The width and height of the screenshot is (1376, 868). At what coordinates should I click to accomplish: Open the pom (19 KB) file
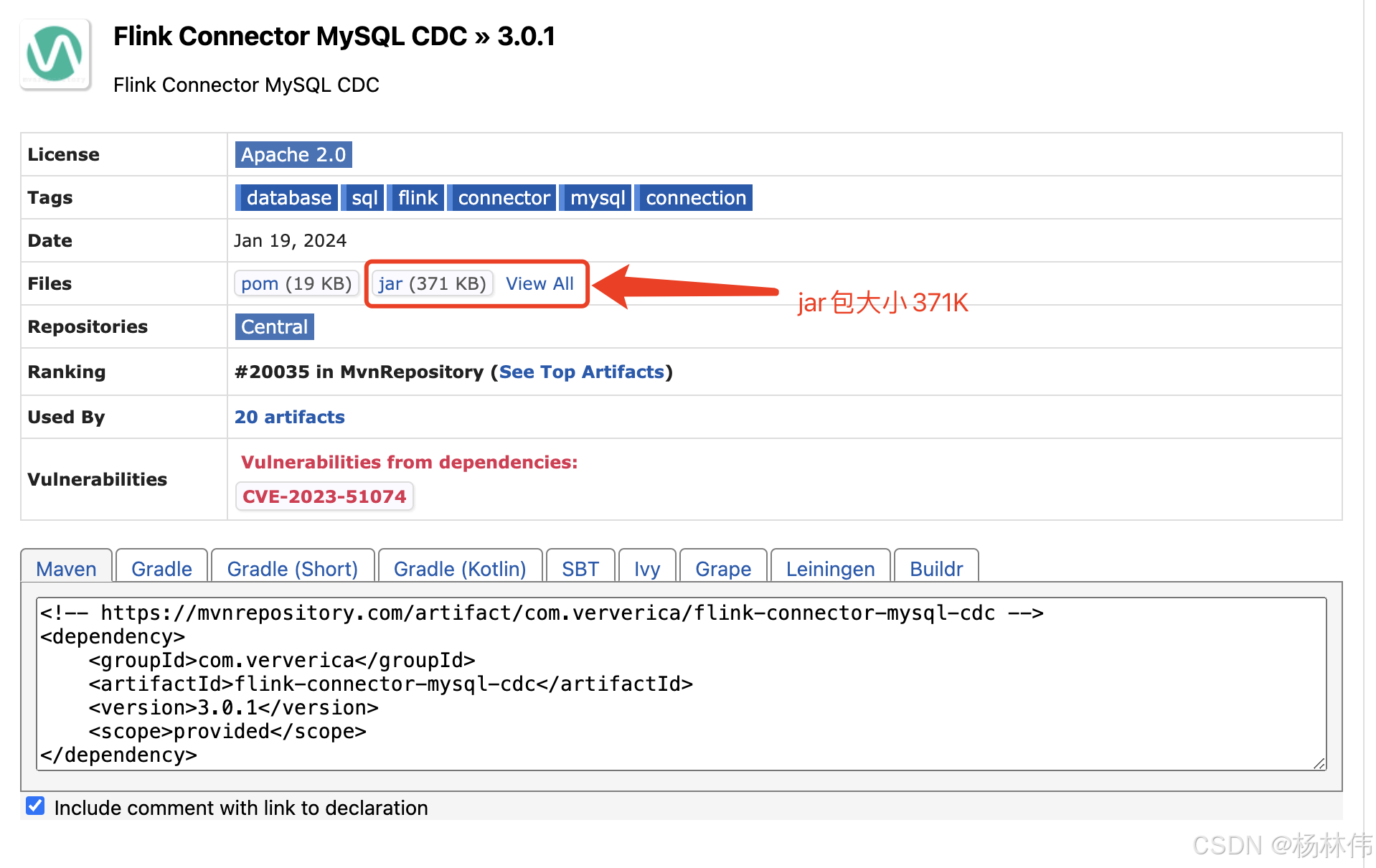pos(296,283)
